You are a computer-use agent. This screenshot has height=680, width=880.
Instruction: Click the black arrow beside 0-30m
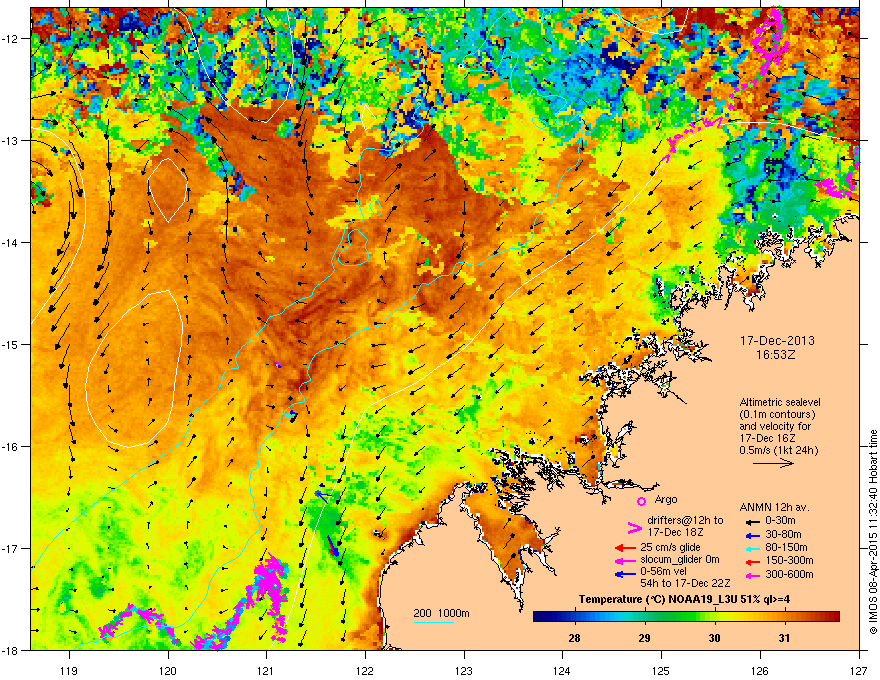tap(751, 521)
